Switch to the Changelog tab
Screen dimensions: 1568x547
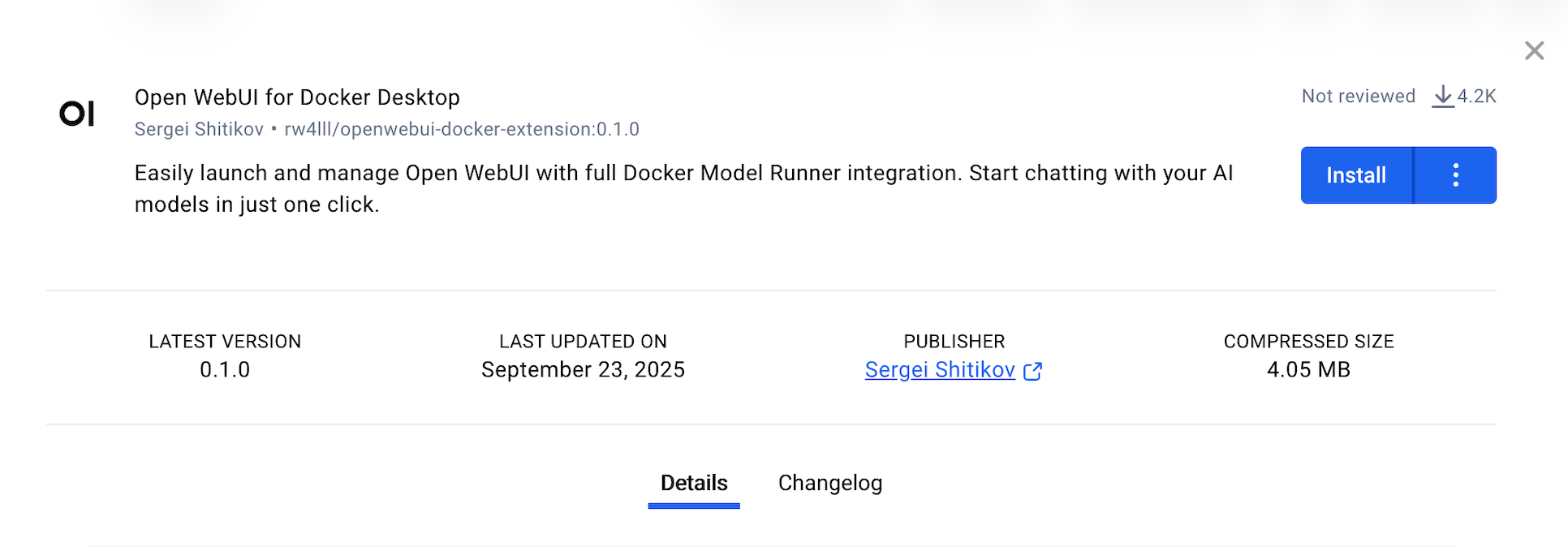click(x=829, y=483)
